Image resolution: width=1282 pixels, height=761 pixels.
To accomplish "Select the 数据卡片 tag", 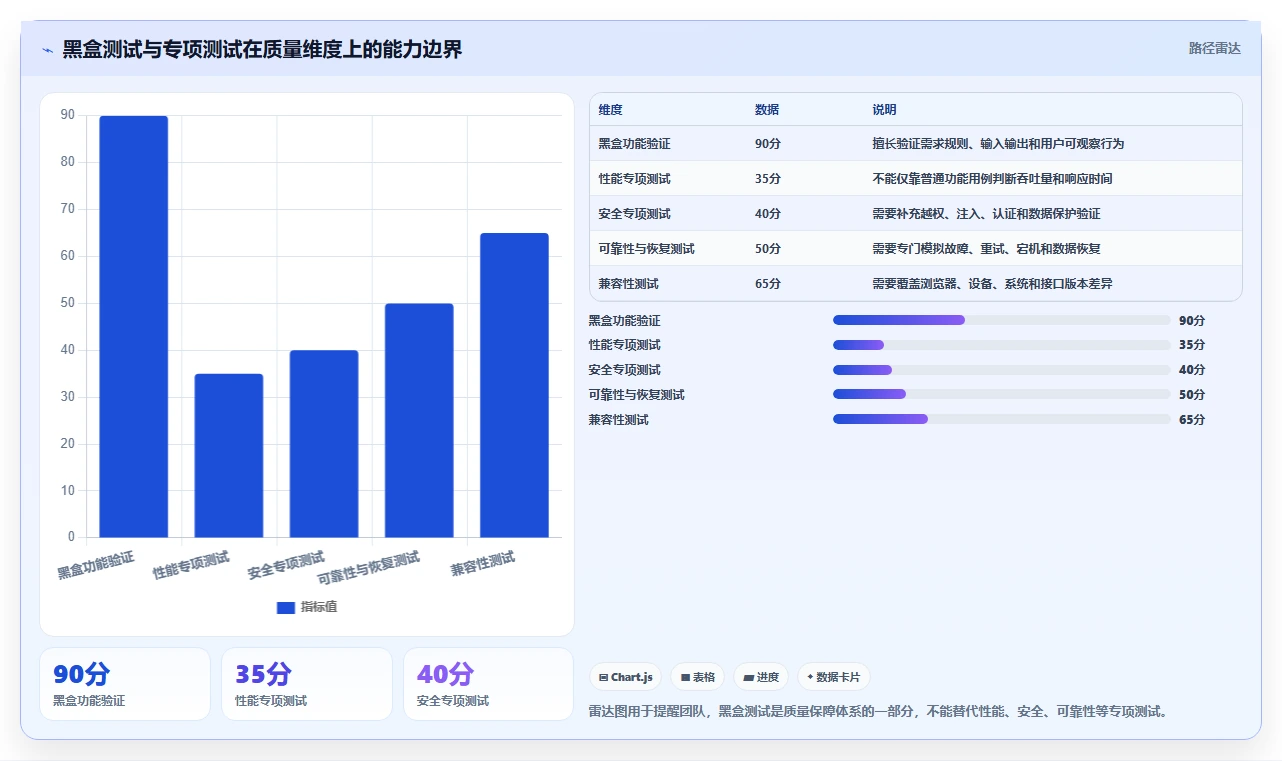I will 833,677.
